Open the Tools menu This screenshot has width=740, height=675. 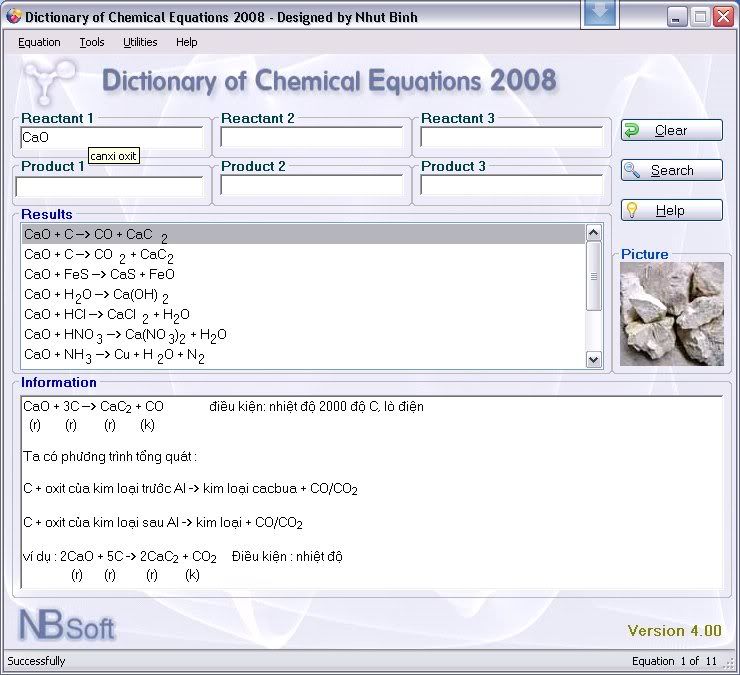[x=92, y=42]
